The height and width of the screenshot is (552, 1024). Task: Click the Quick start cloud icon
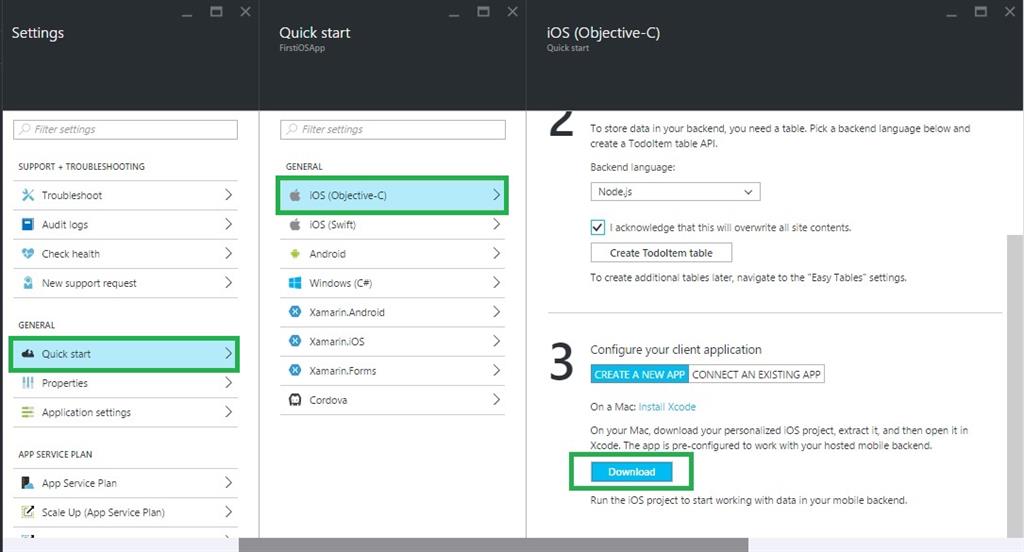tap(27, 353)
